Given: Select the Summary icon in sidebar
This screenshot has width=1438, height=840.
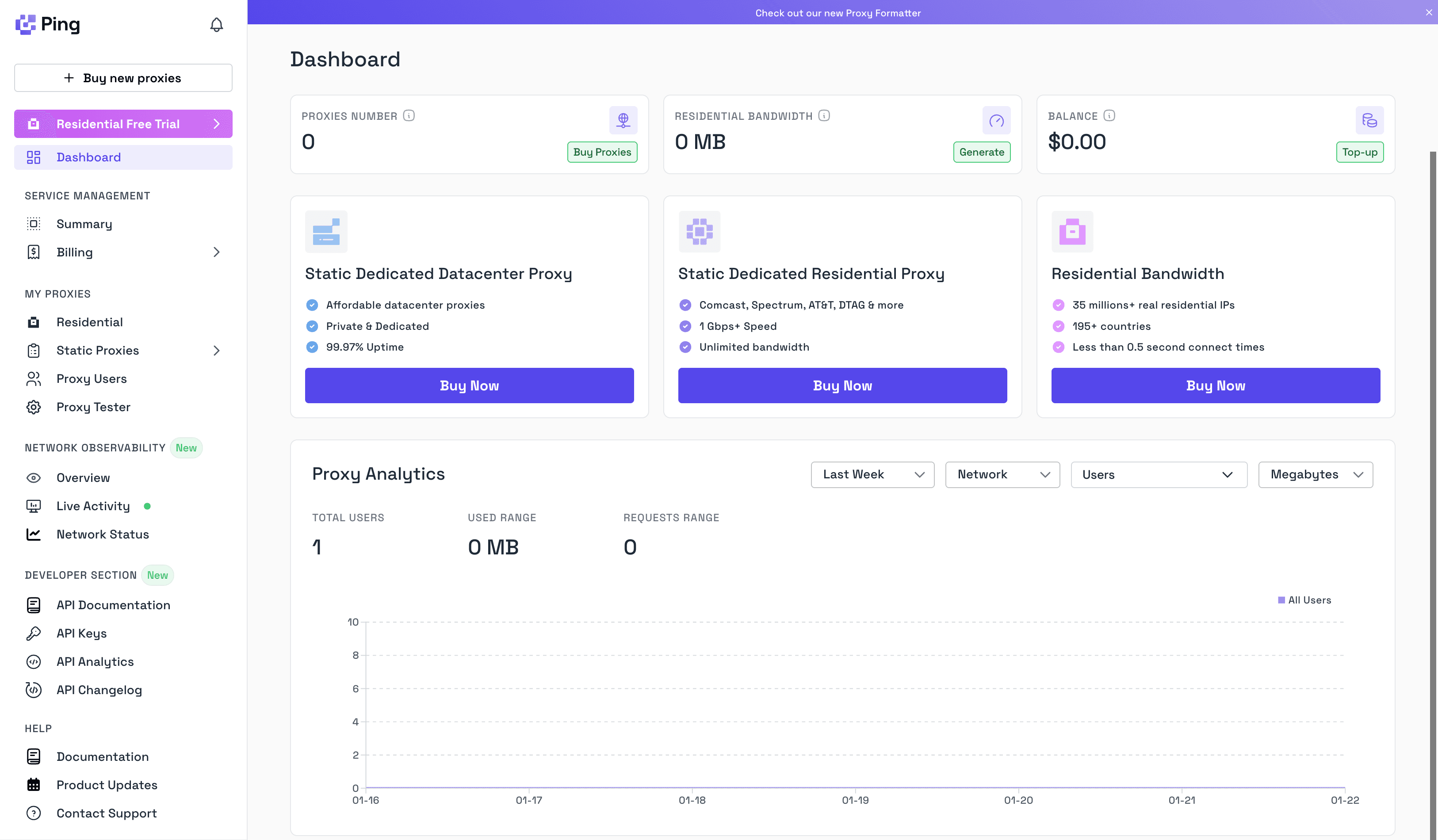Looking at the screenshot, I should [33, 224].
